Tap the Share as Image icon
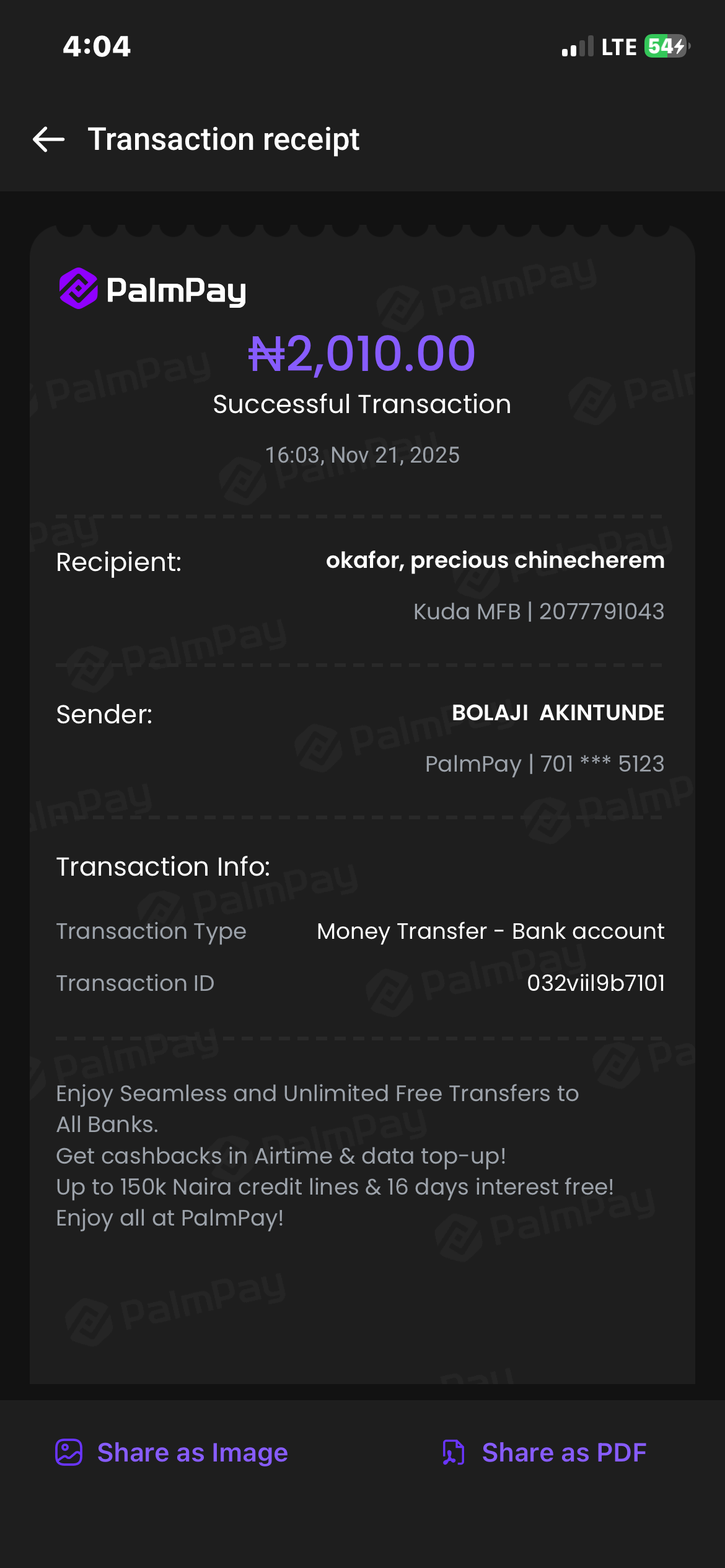 (69, 1452)
